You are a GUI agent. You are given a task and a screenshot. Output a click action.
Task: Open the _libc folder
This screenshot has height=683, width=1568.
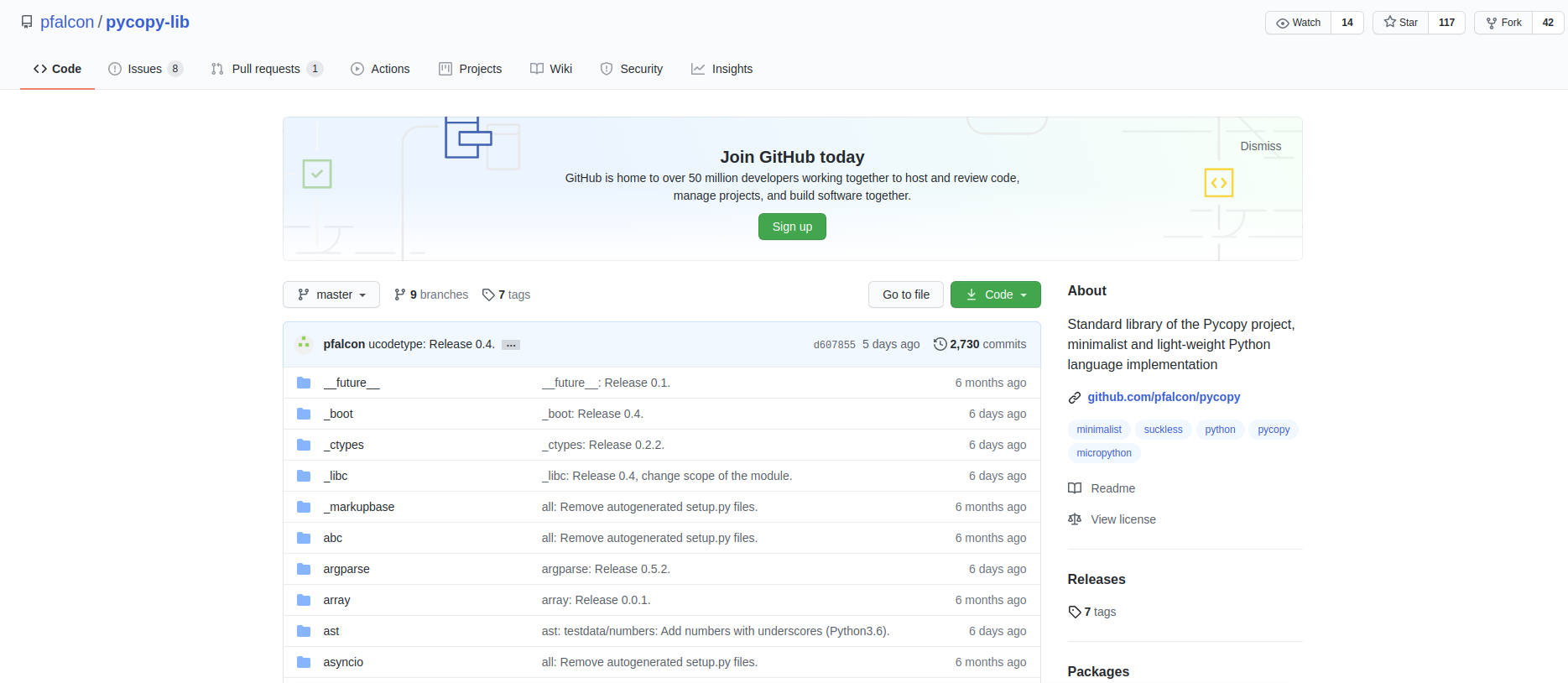point(336,476)
